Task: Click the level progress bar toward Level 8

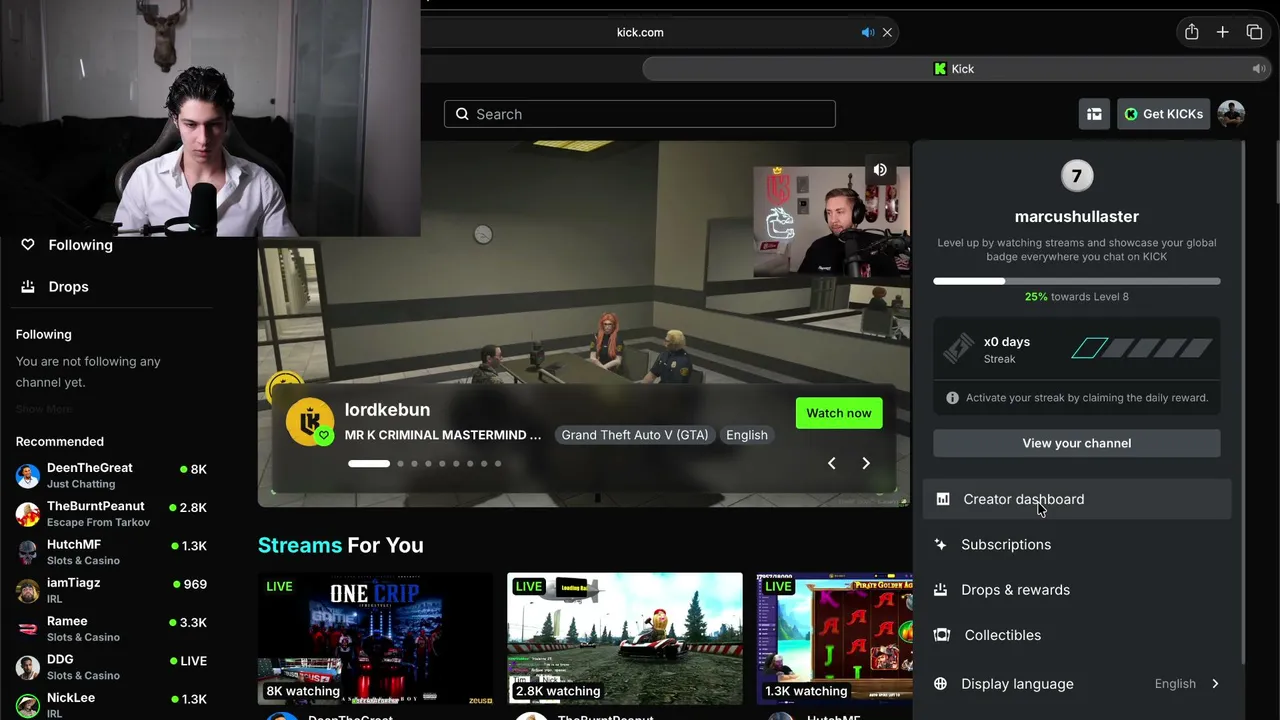Action: tap(1077, 281)
